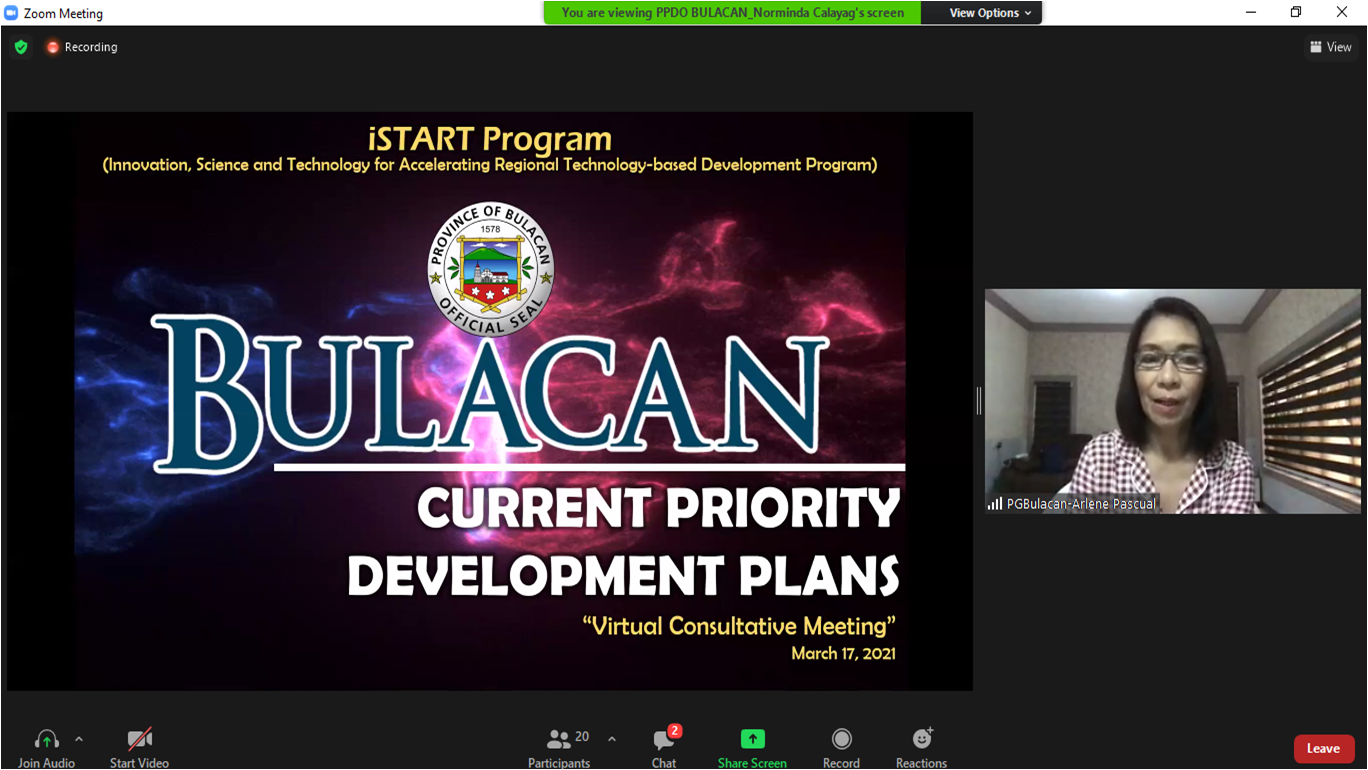This screenshot has width=1368, height=770.
Task: Click the panel divider handle beside shared screen
Action: pyautogui.click(x=979, y=401)
